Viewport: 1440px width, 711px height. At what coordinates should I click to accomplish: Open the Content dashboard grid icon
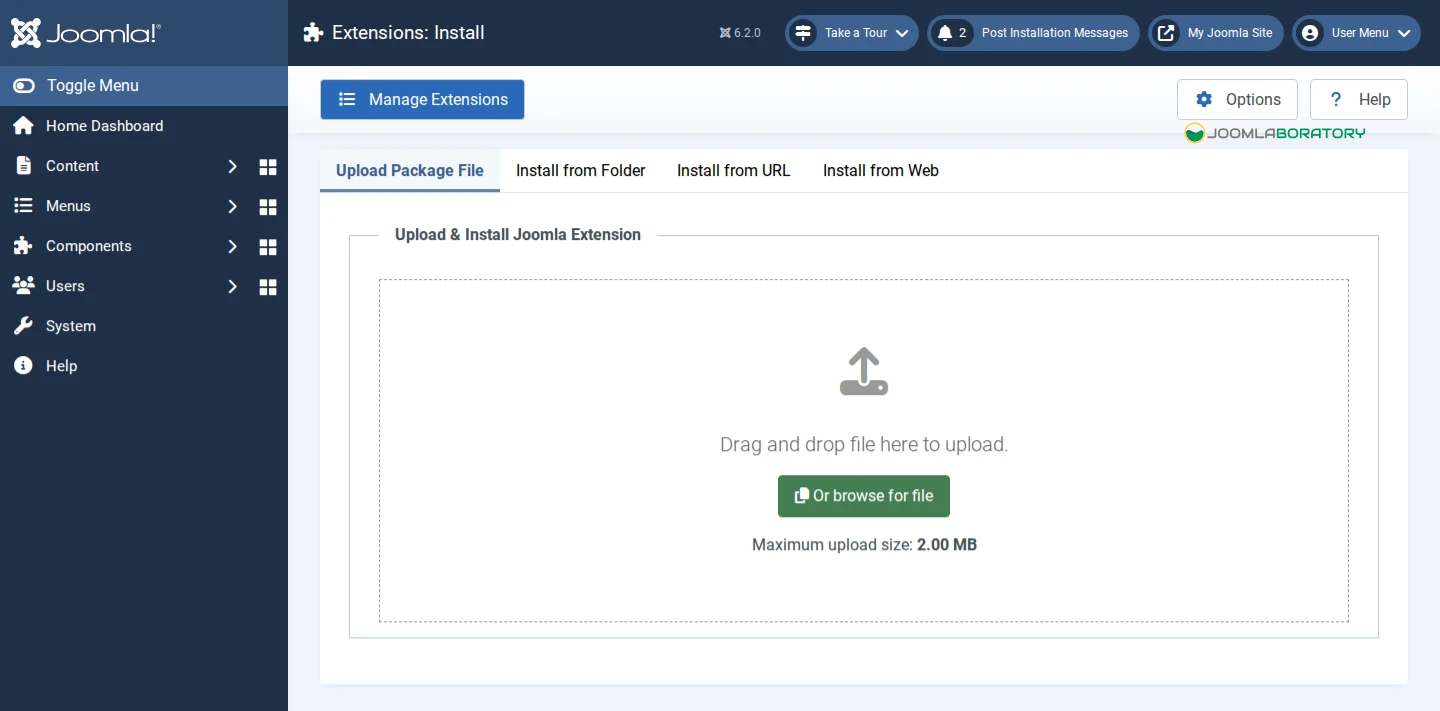268,167
